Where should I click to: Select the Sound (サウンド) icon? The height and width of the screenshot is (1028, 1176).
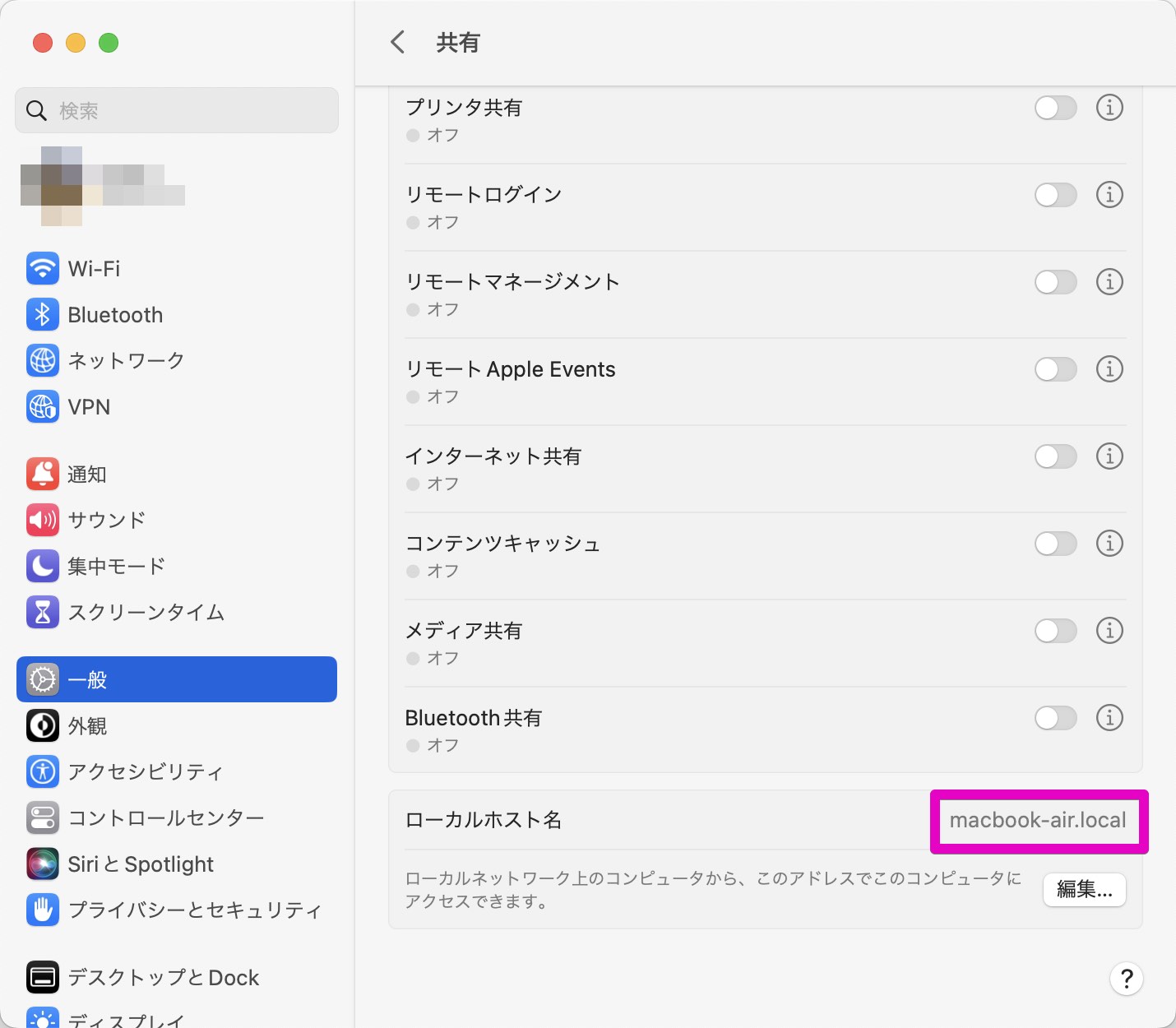43,520
